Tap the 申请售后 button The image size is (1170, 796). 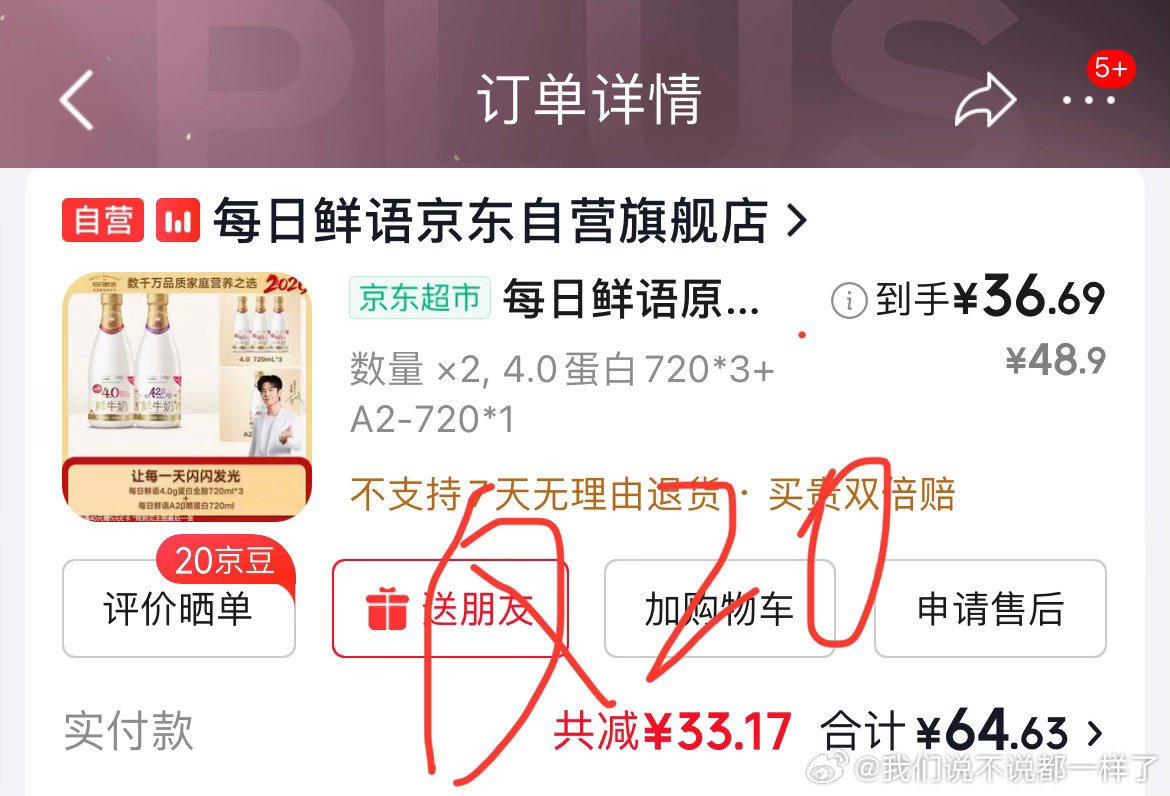990,609
